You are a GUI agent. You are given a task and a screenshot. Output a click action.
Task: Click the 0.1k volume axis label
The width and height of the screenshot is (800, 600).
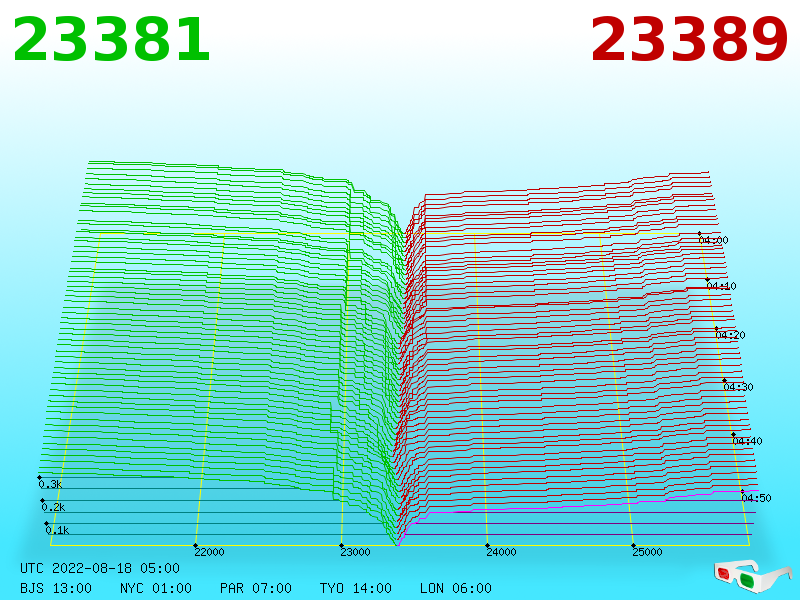pos(57,530)
